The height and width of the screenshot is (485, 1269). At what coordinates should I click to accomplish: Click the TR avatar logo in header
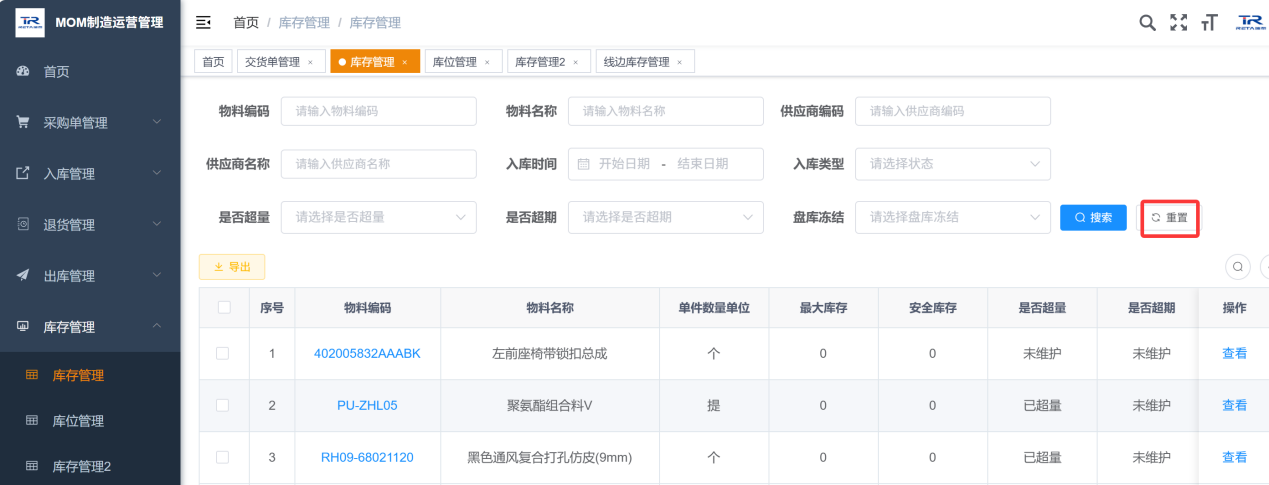click(1250, 22)
